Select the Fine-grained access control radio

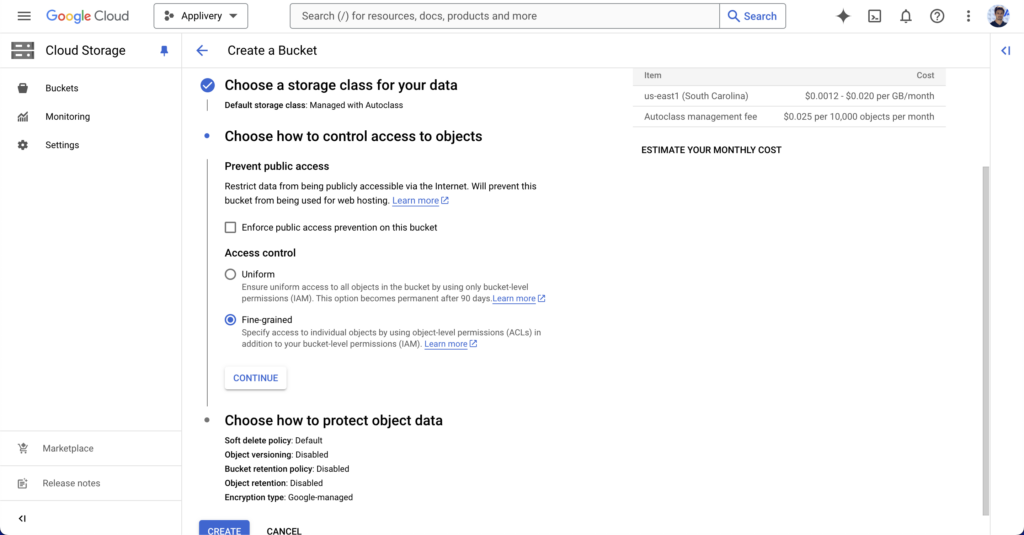pos(231,319)
